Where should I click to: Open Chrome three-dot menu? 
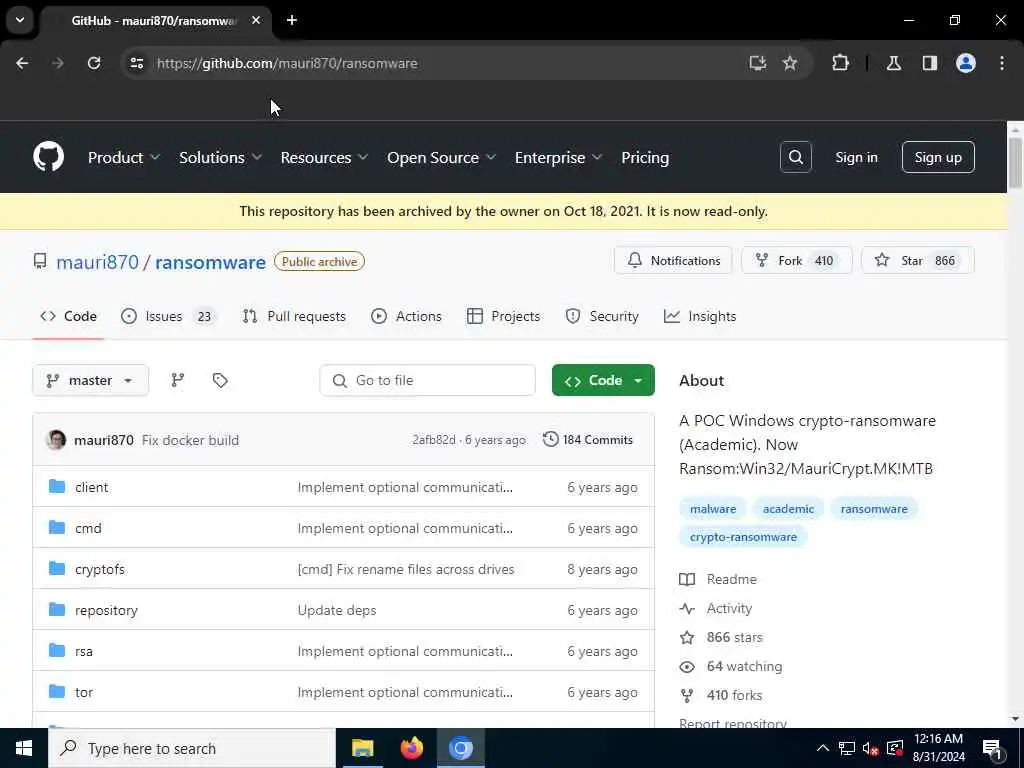1002,63
